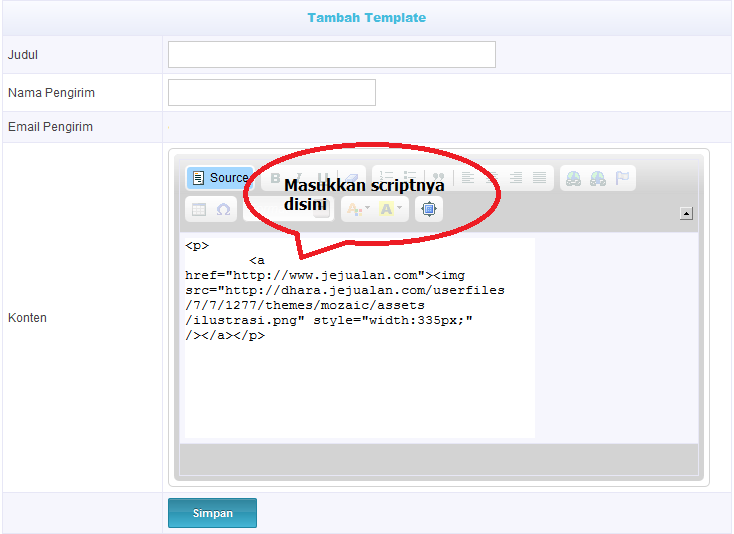Viewport: 734px width, 534px height.
Task: Focus the Nama Pengirim input field
Action: pyautogui.click(x=271, y=93)
